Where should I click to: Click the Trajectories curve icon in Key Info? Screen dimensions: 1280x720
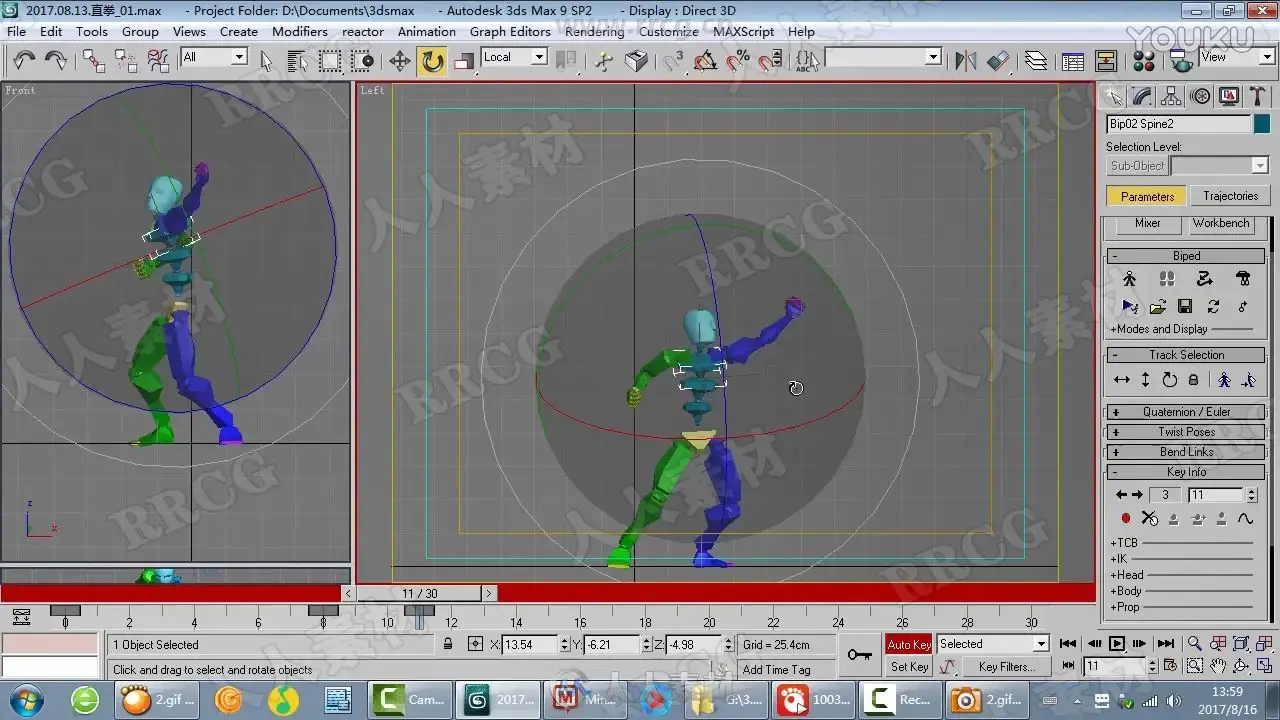[x=1245, y=518]
